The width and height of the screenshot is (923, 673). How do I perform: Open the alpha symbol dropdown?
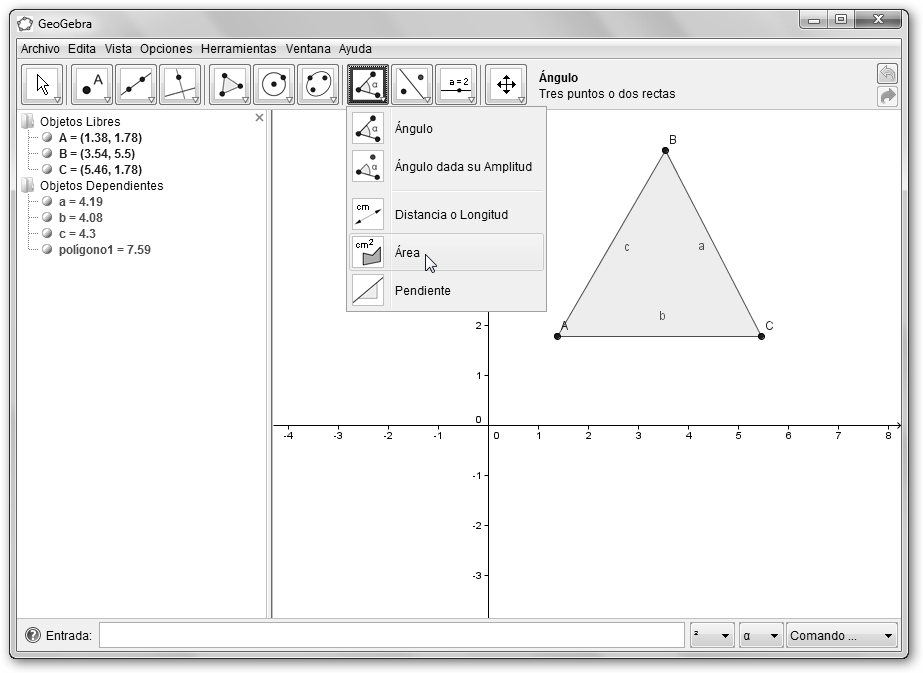[x=760, y=635]
